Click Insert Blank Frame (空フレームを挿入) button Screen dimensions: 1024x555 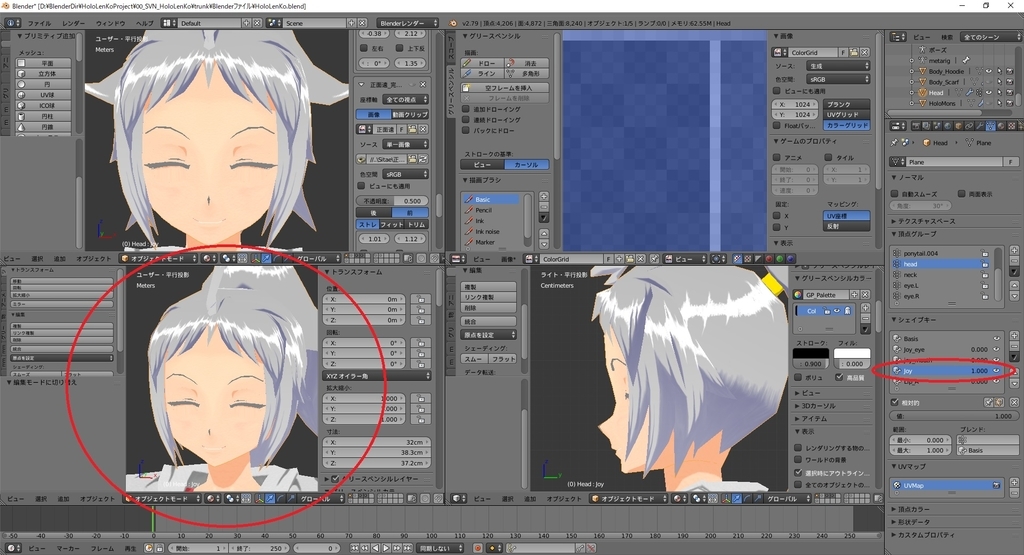coord(505,87)
